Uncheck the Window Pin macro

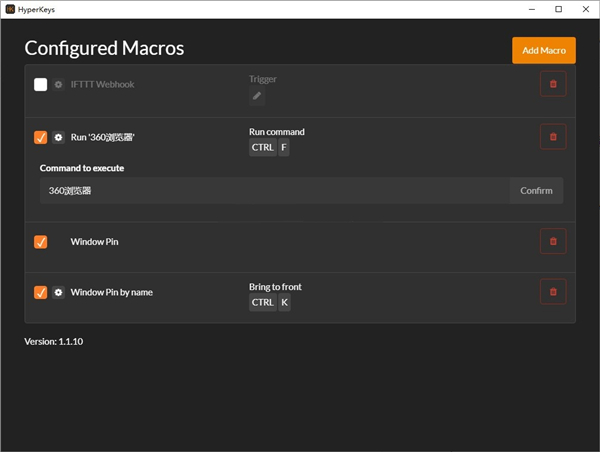(x=41, y=242)
